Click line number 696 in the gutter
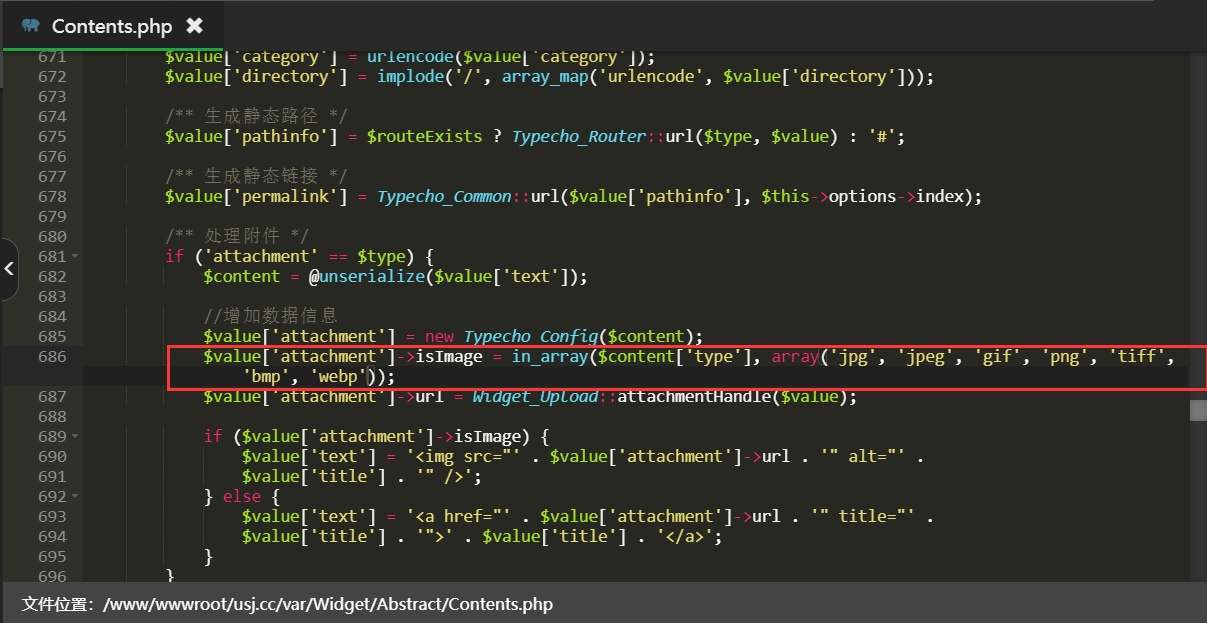This screenshot has width=1207, height=623. click(52, 577)
